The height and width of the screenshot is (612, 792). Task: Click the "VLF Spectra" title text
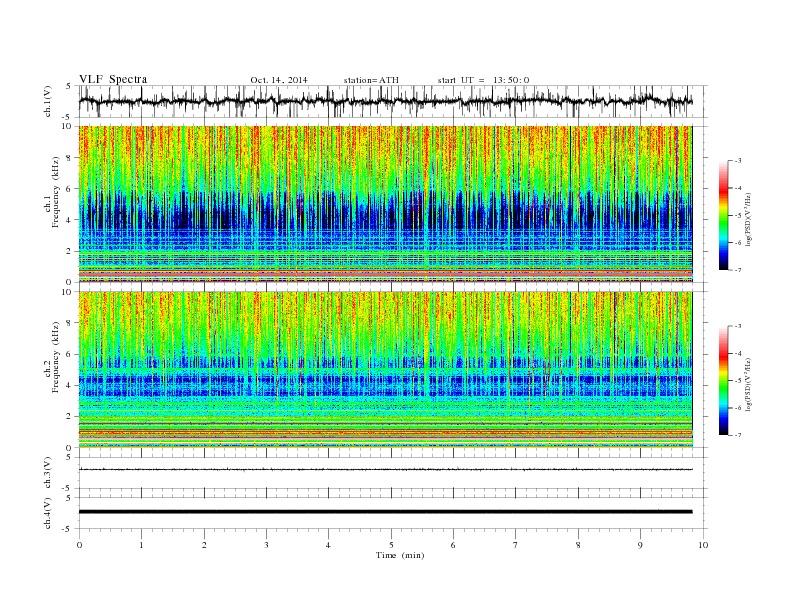(113, 79)
